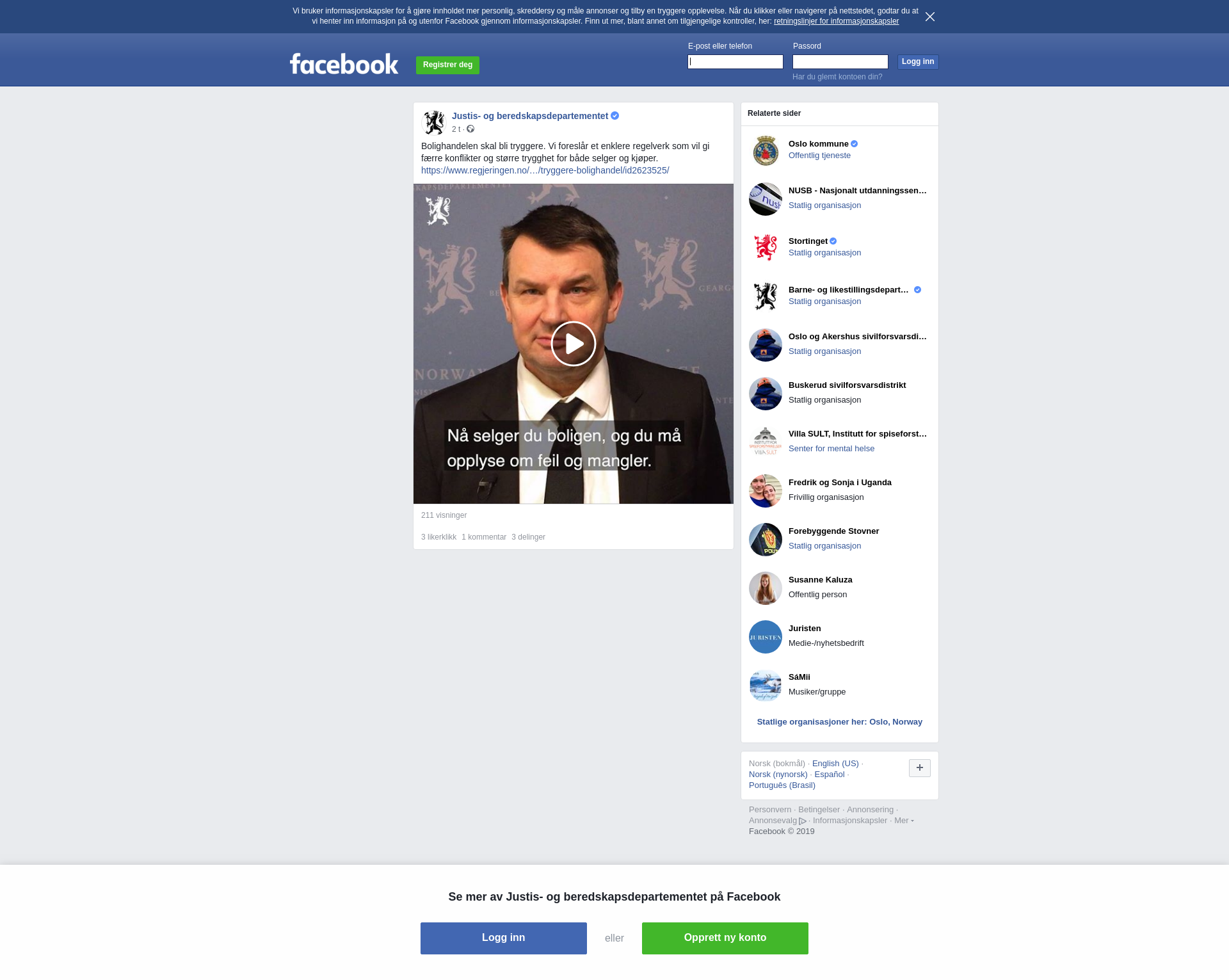The image size is (1229, 980).
Task: Open Informasjonskapsler footer link
Action: tap(850, 821)
